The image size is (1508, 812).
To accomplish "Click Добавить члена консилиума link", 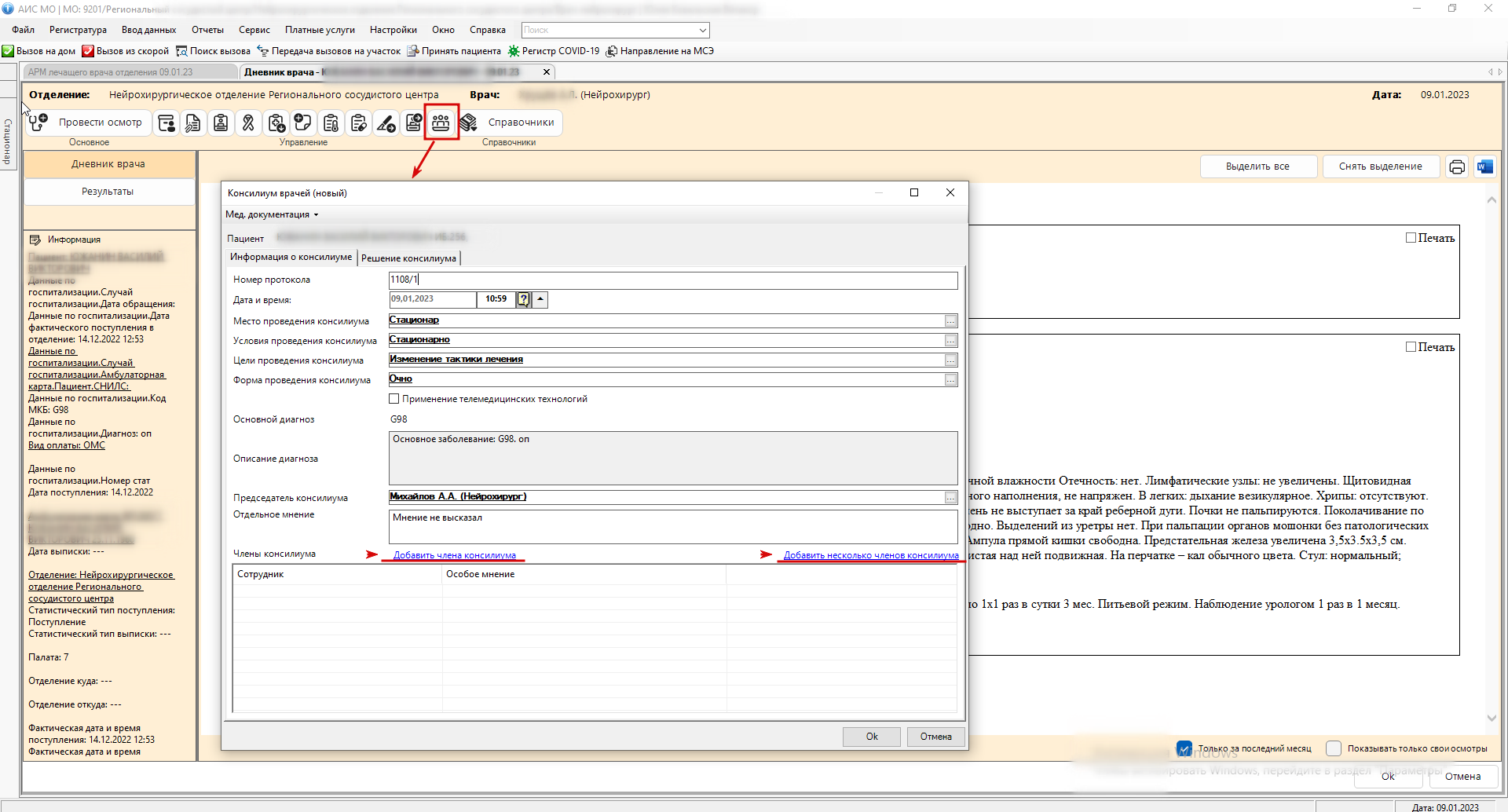I will click(455, 555).
